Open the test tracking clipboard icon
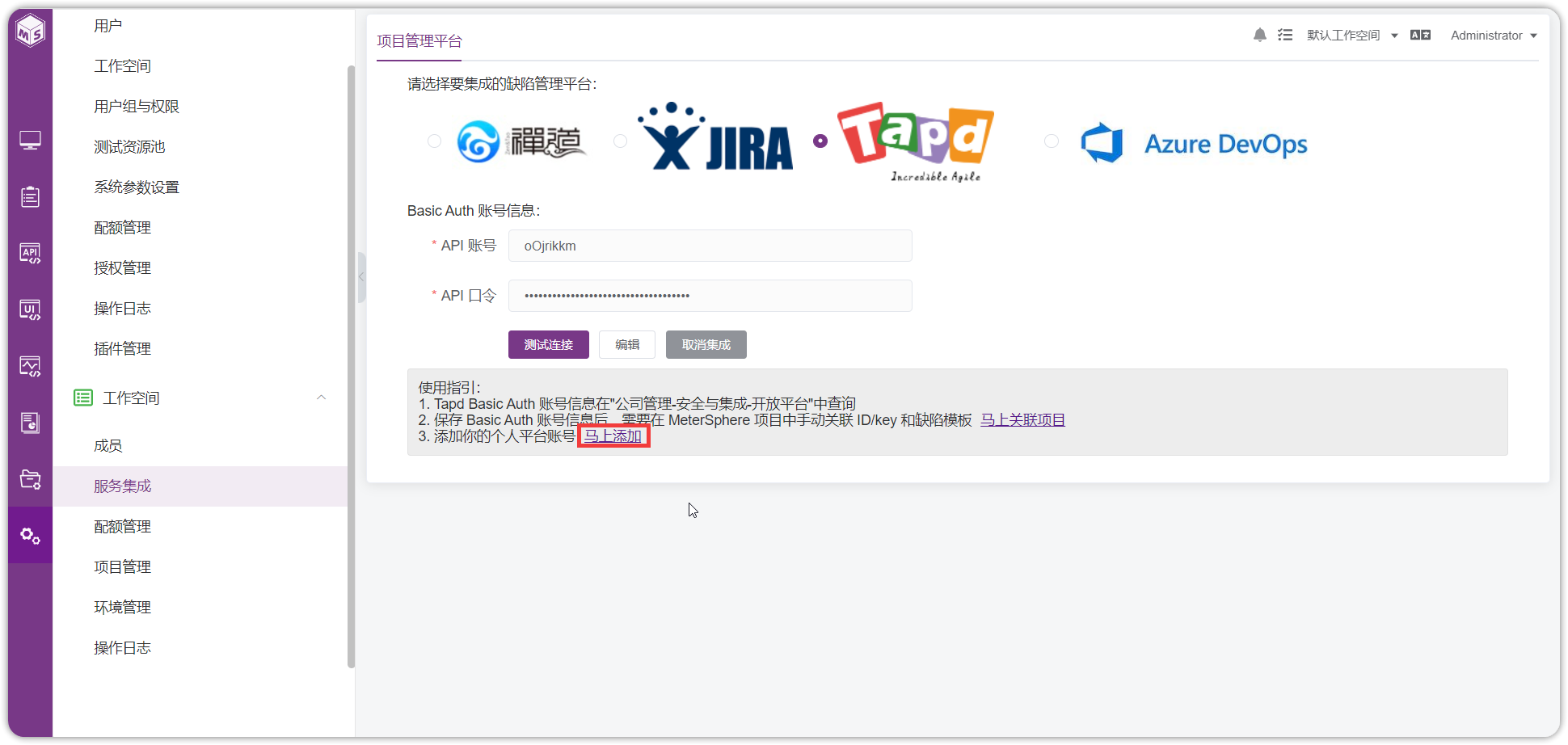 click(x=31, y=196)
